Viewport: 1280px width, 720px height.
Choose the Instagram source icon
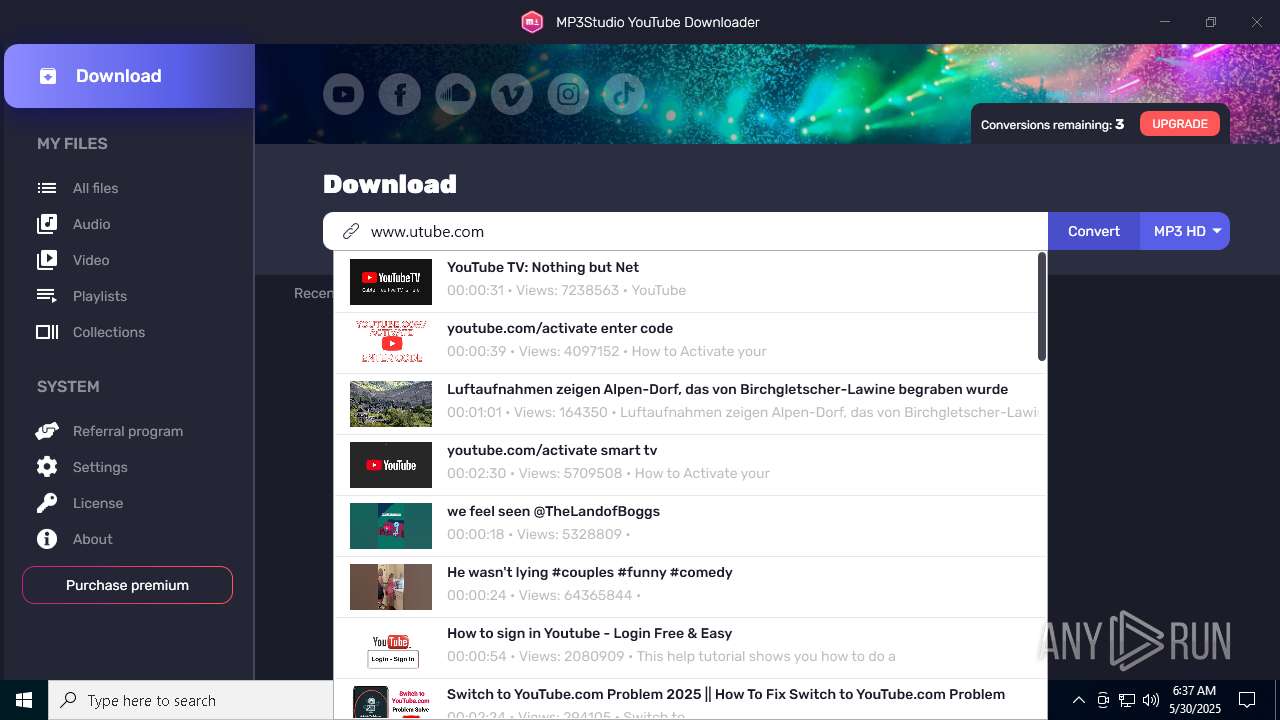click(x=568, y=95)
